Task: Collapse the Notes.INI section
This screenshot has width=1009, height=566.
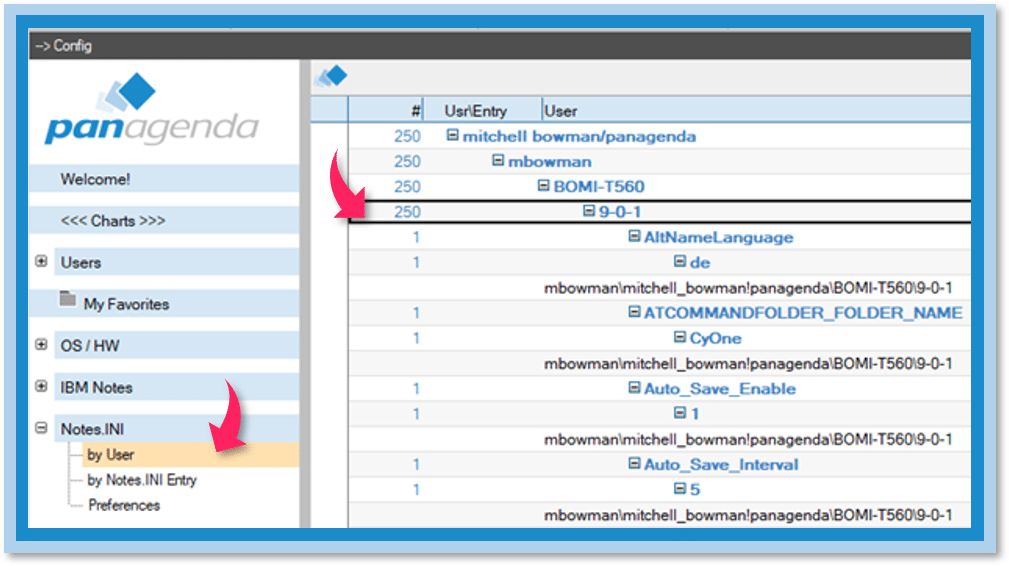Action: pos(41,428)
